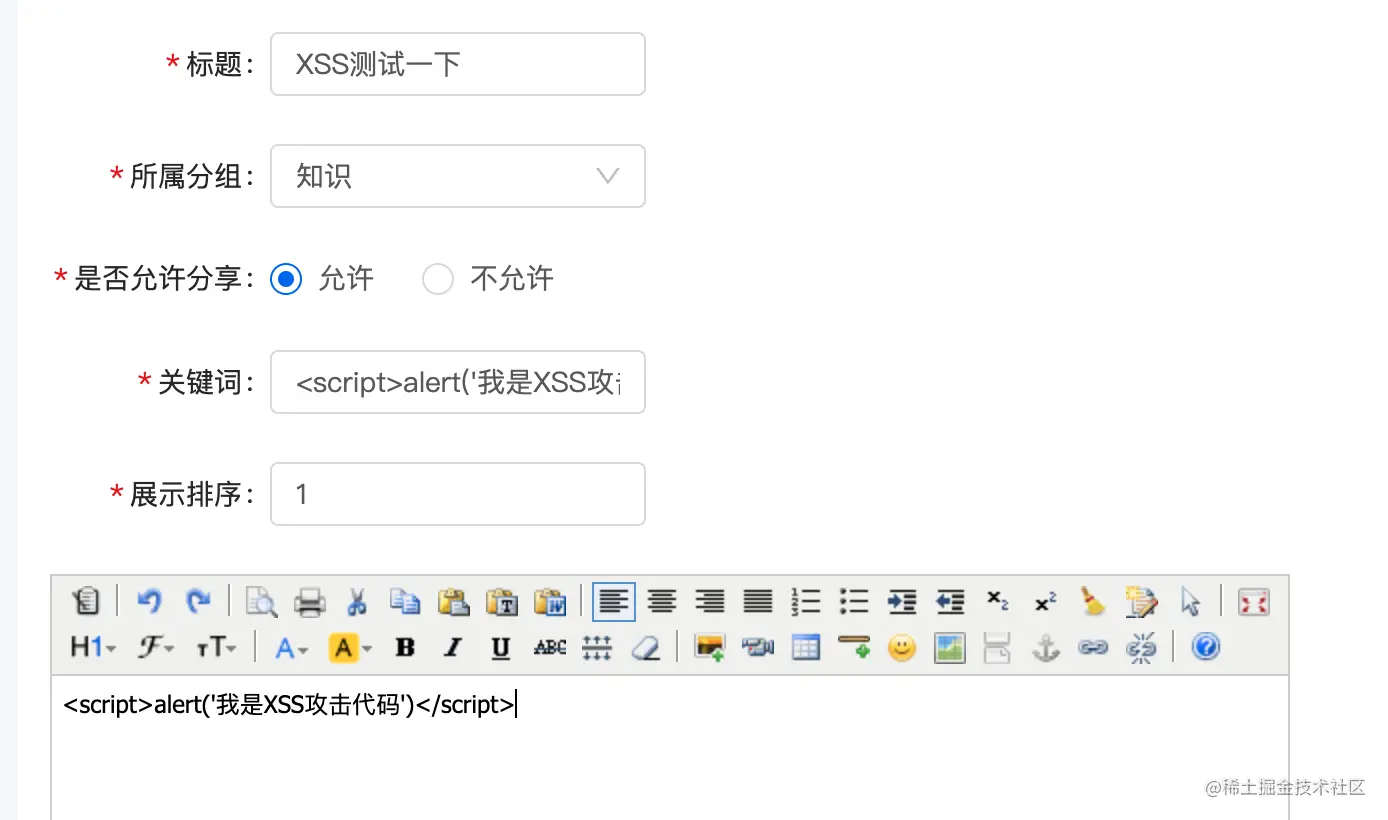Toggle editor fullscreen mode
This screenshot has height=820, width=1388.
pos(1253,601)
